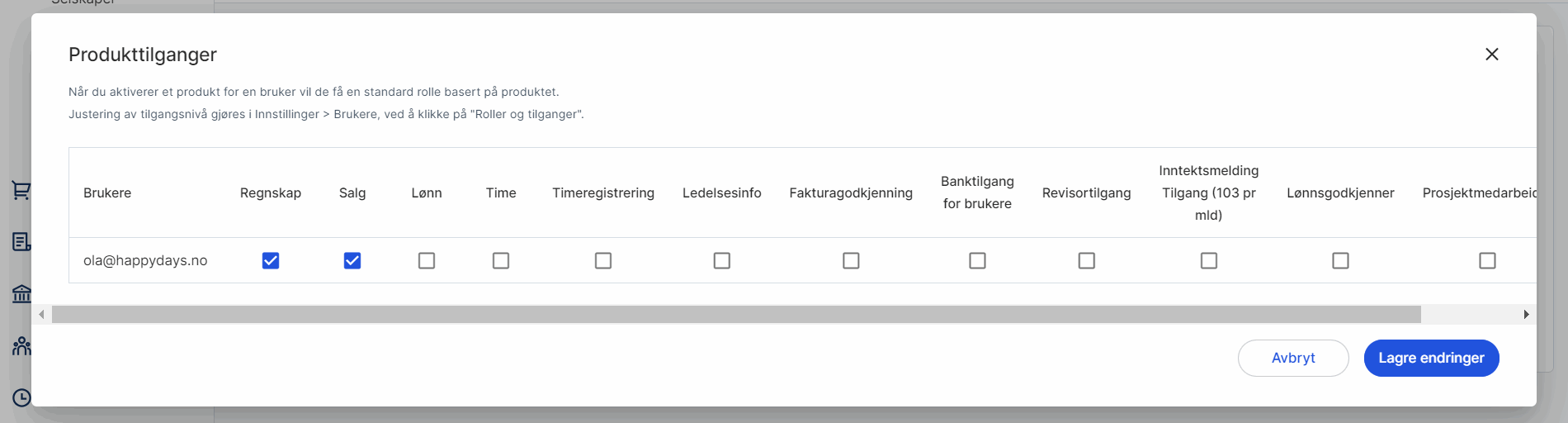Uncheck the Salg checkbox
This screenshot has width=1568, height=423.
tap(352, 260)
